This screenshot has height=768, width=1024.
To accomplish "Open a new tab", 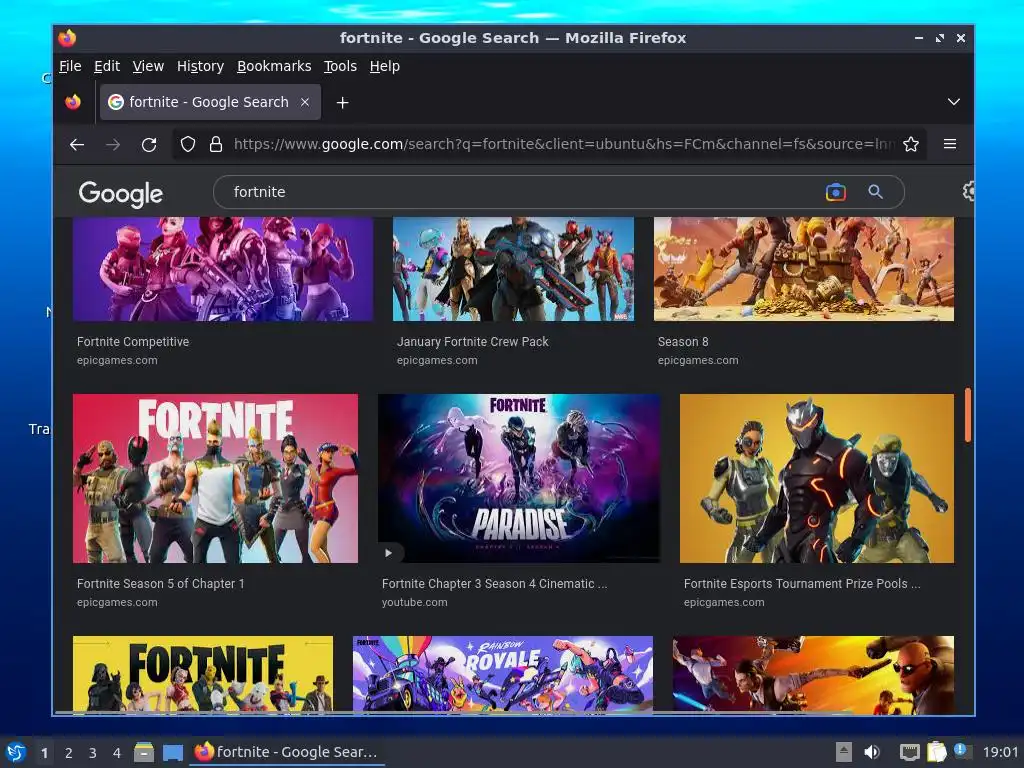I will click(x=342, y=103).
